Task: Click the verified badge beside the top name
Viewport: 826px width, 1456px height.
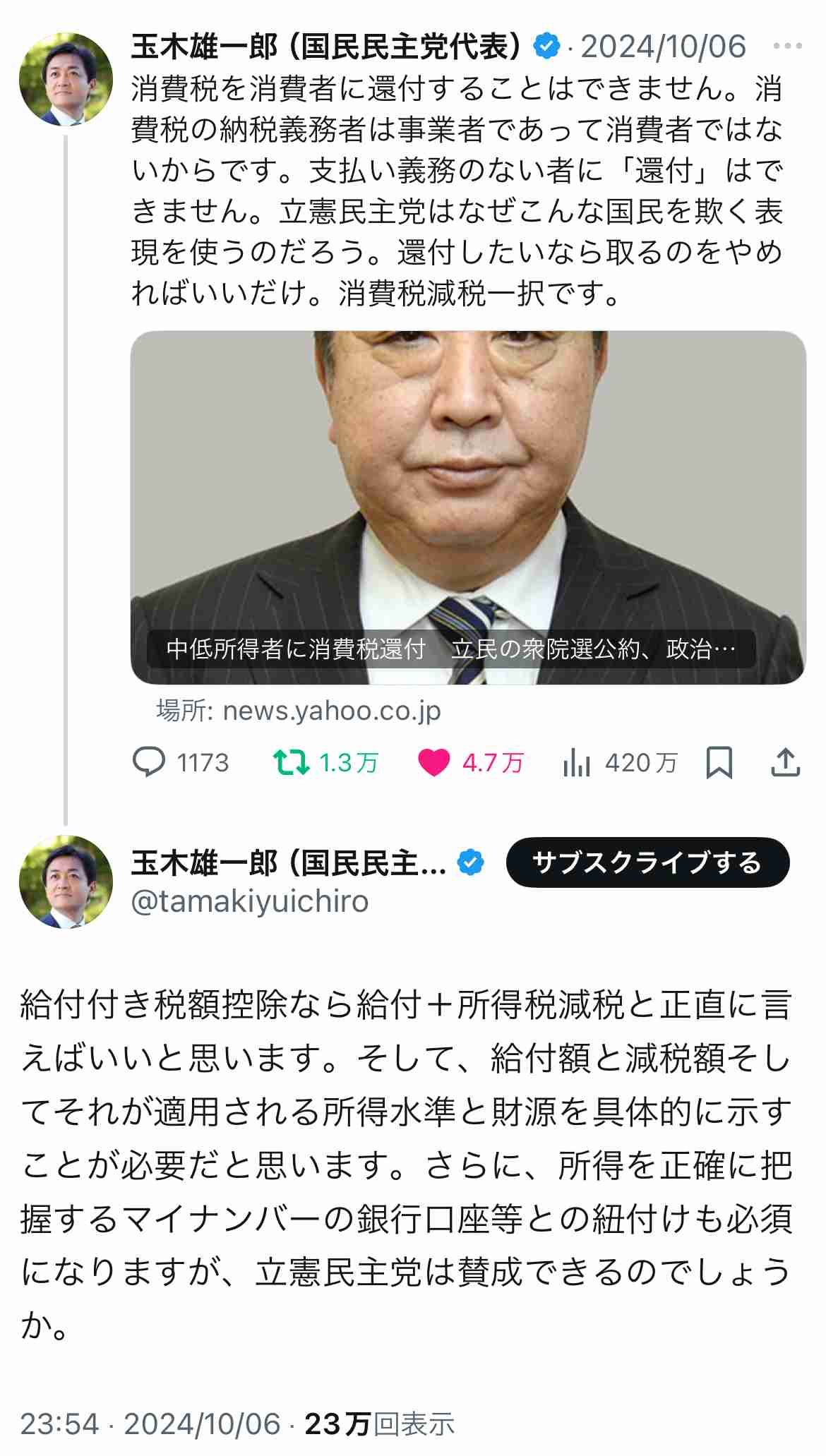Action: pos(546,47)
